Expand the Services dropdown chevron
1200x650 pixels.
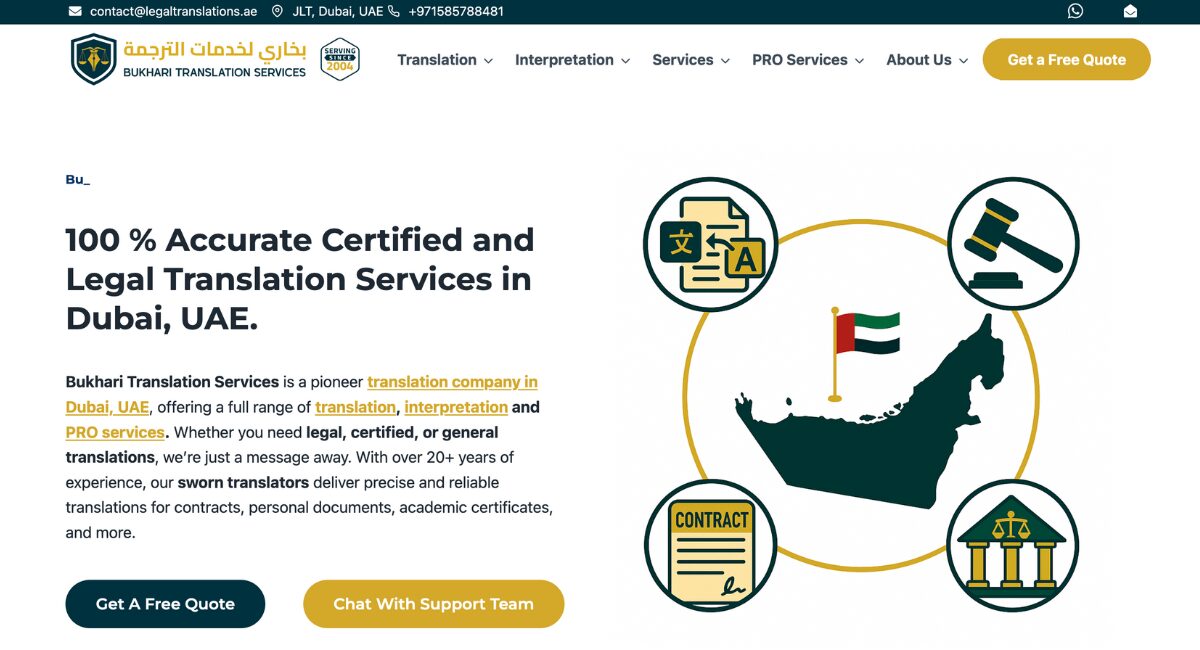(x=724, y=61)
